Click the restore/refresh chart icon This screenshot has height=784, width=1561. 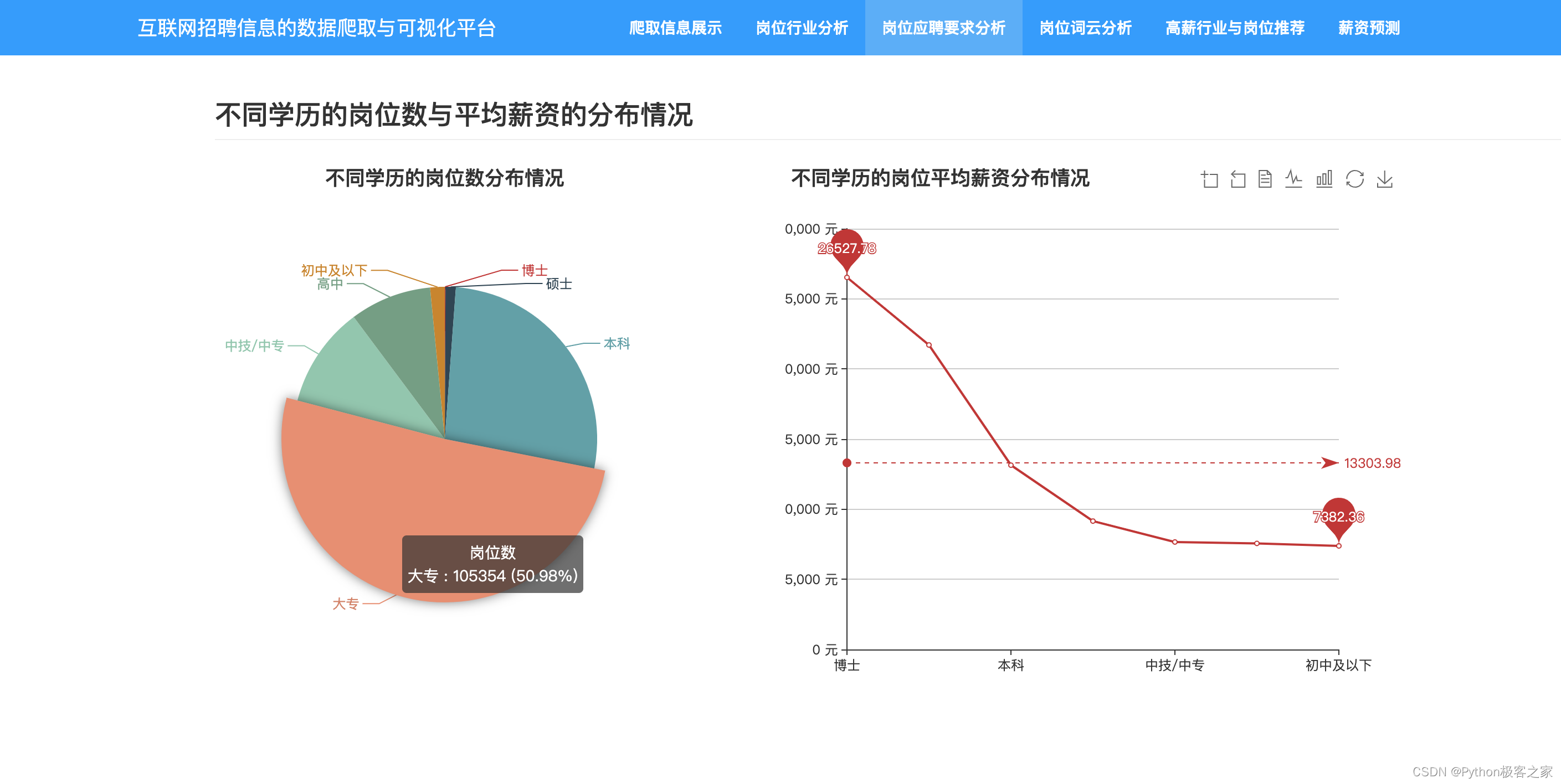[x=1354, y=179]
